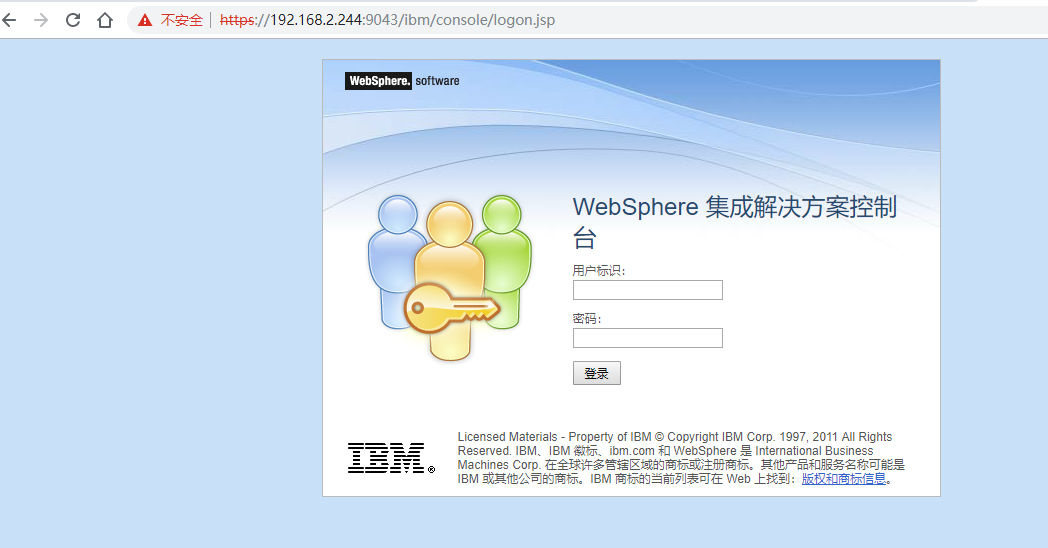Viewport: 1048px width, 548px height.
Task: Click the 密码 password field
Action: coord(648,338)
